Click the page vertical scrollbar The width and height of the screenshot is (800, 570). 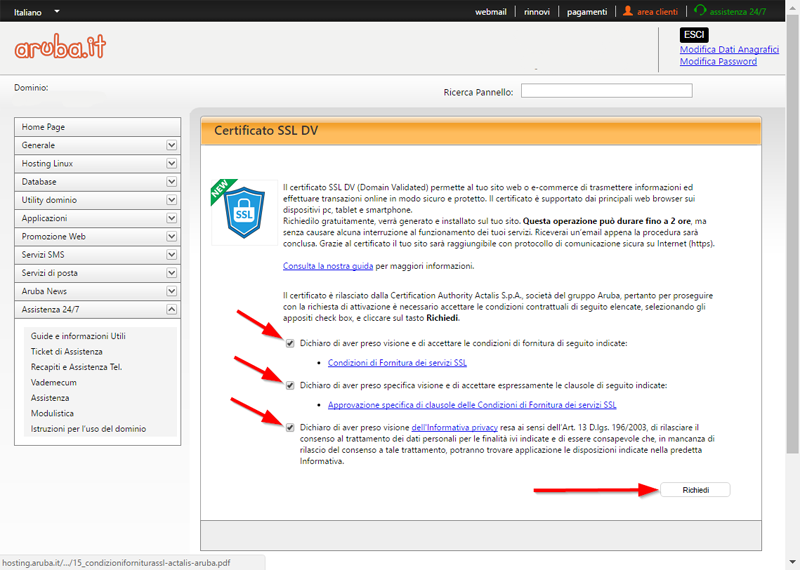pos(792,235)
